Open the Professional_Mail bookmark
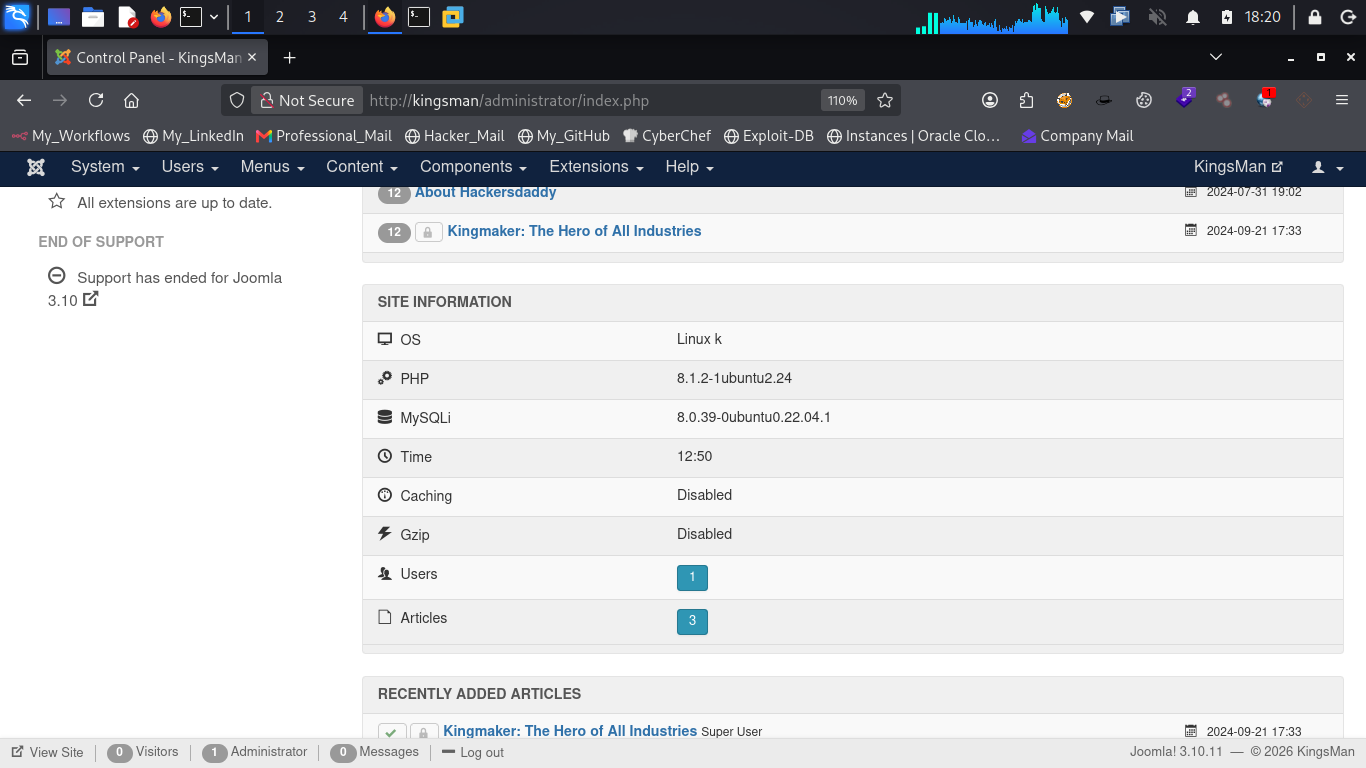Screen dimensions: 1366x768 [324, 136]
